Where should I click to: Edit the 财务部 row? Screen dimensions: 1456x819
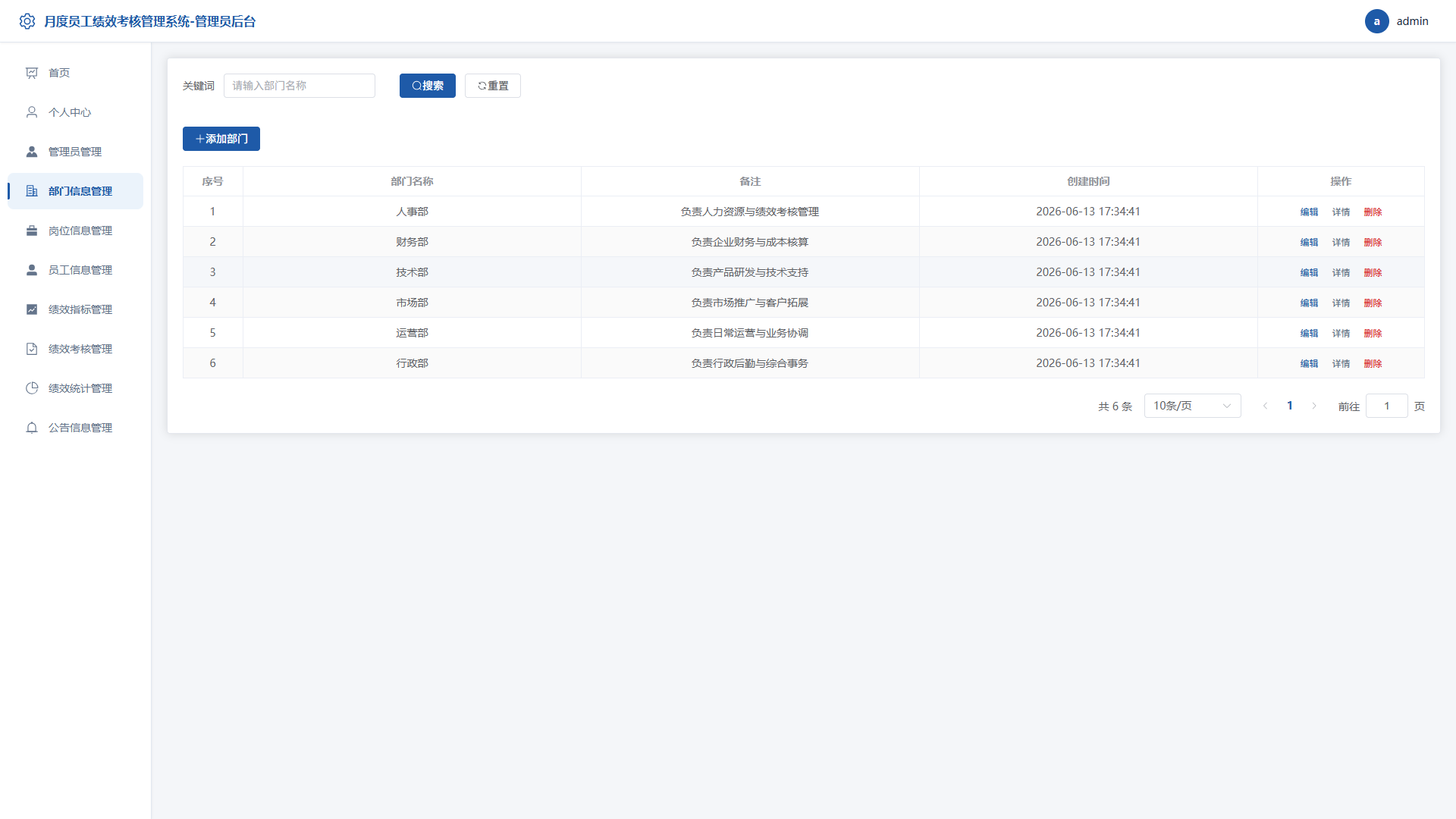[1309, 243]
